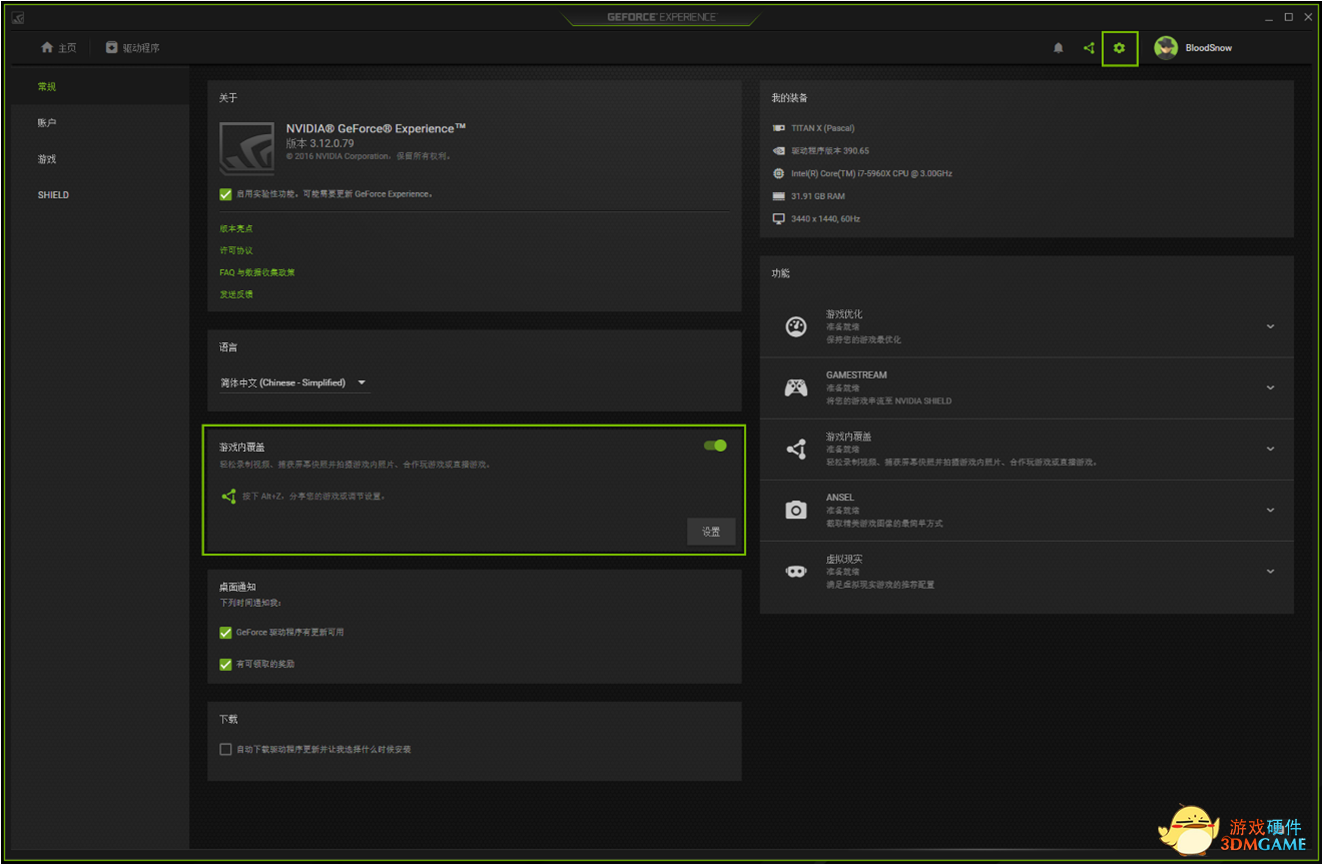1323x865 pixels.
Task: Click the 虚拟现实 title text
Action: [844, 559]
